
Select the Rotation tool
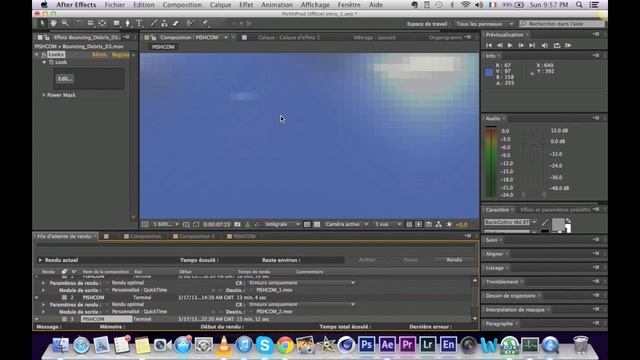[x=80, y=23]
